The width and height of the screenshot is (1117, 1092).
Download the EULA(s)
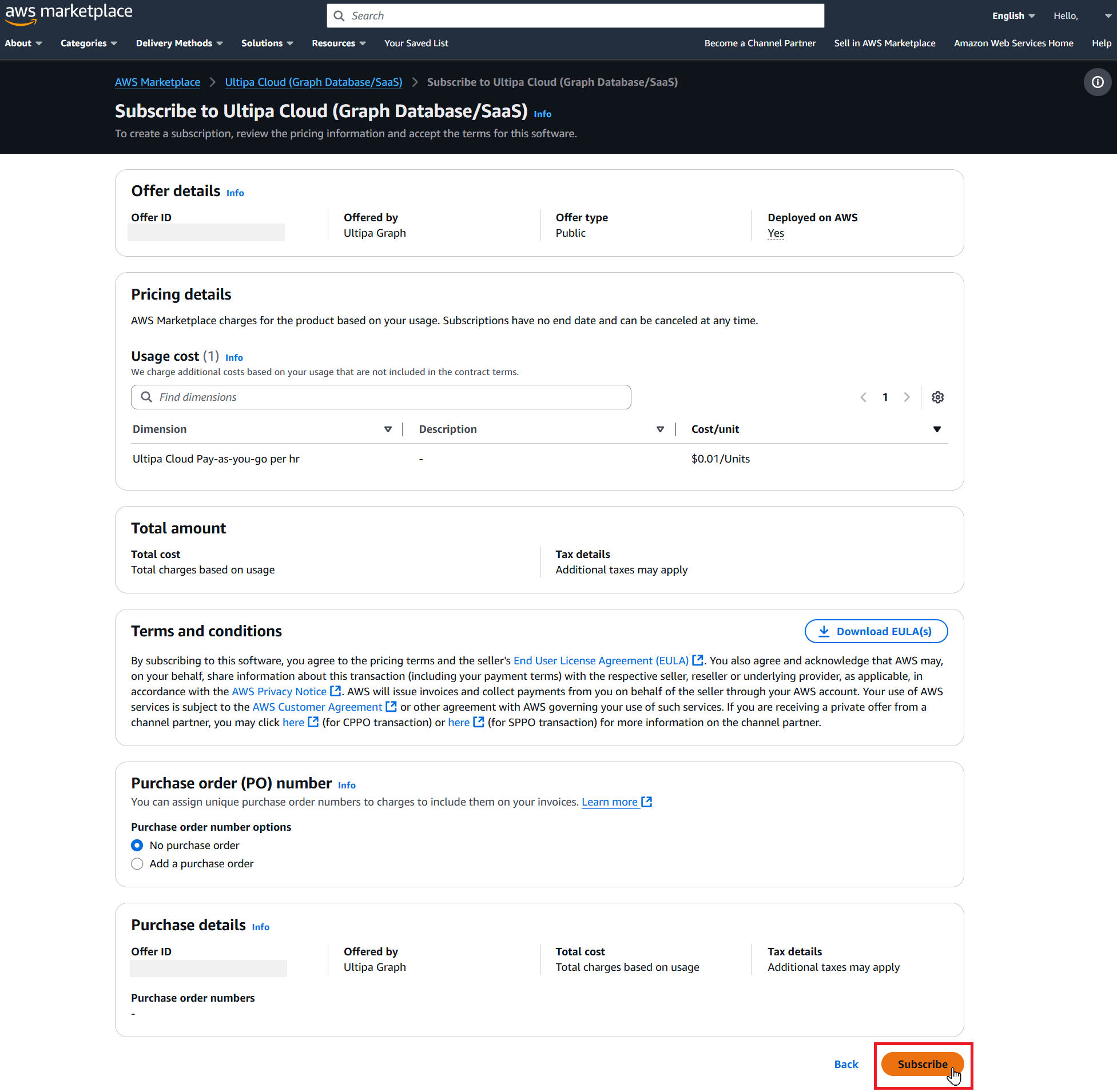876,631
